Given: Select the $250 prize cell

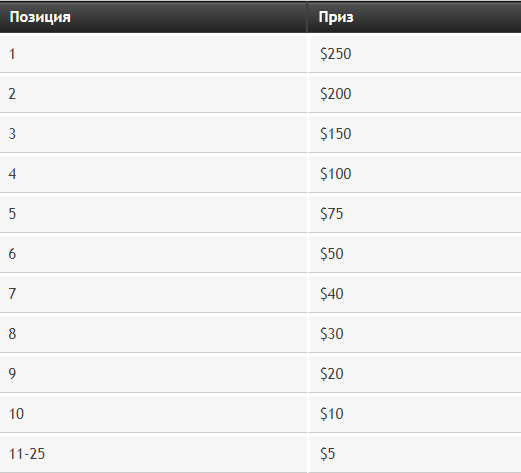Looking at the screenshot, I should tap(415, 54).
